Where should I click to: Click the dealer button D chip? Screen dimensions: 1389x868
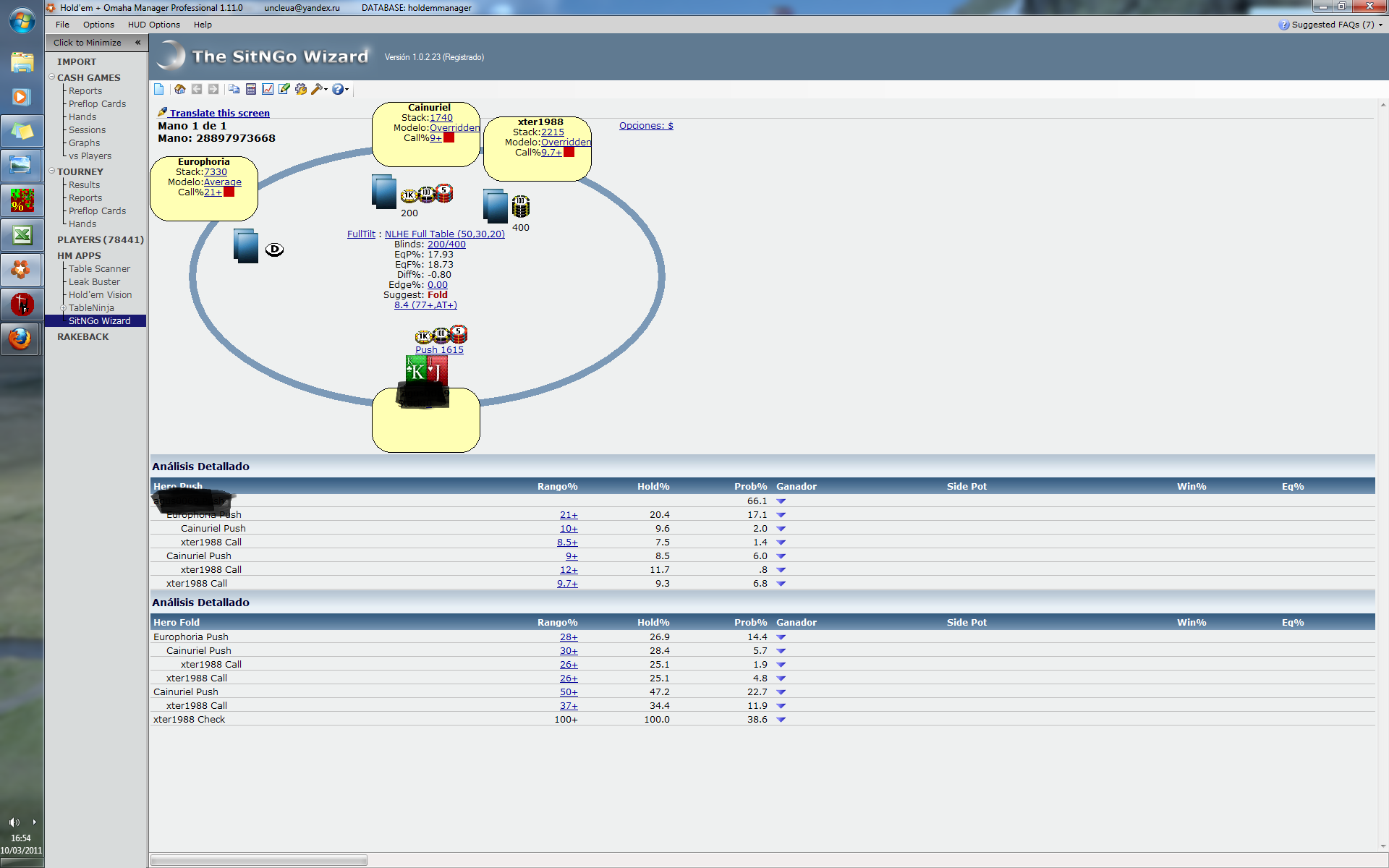point(274,250)
